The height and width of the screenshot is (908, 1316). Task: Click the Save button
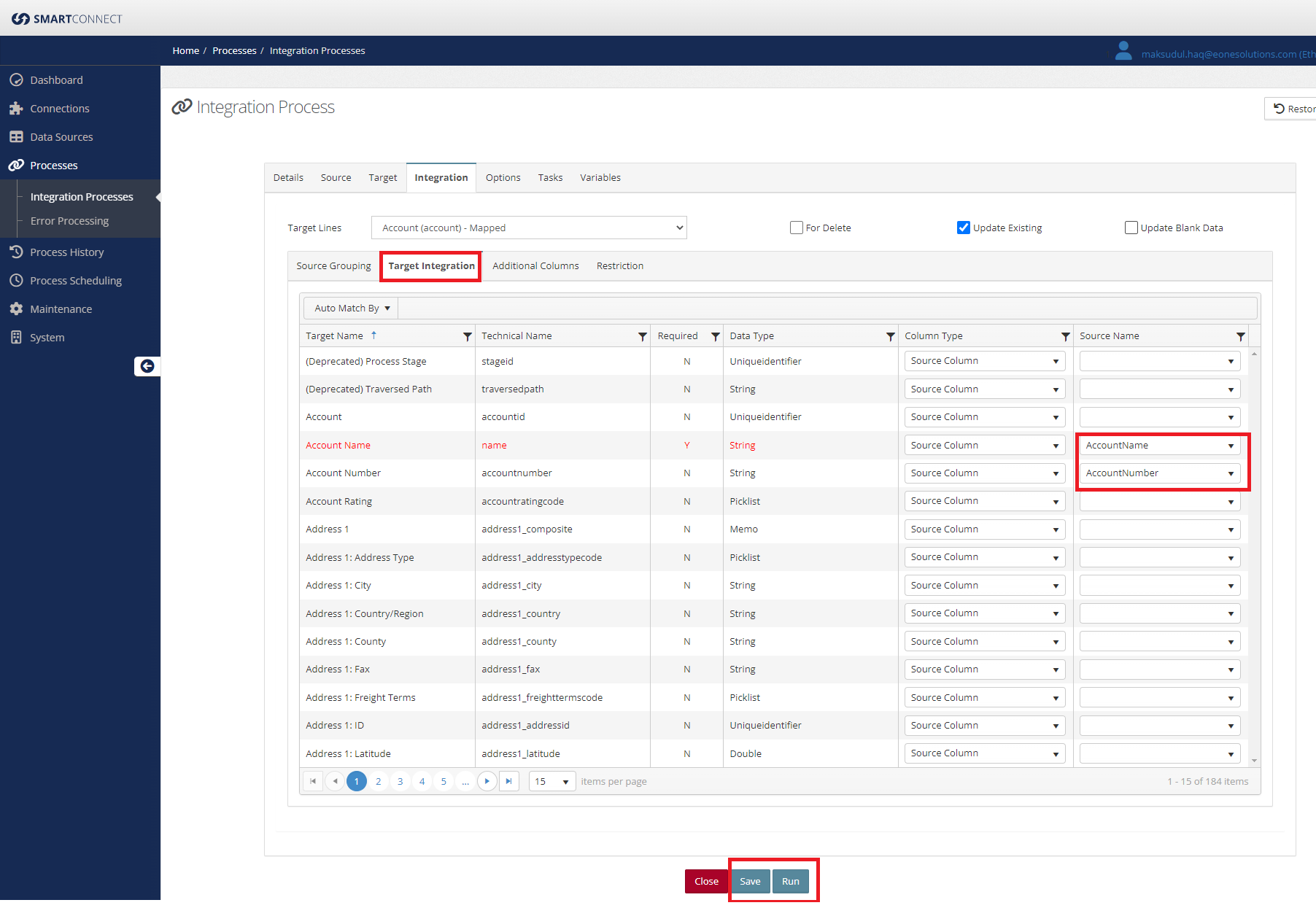pyautogui.click(x=750, y=881)
